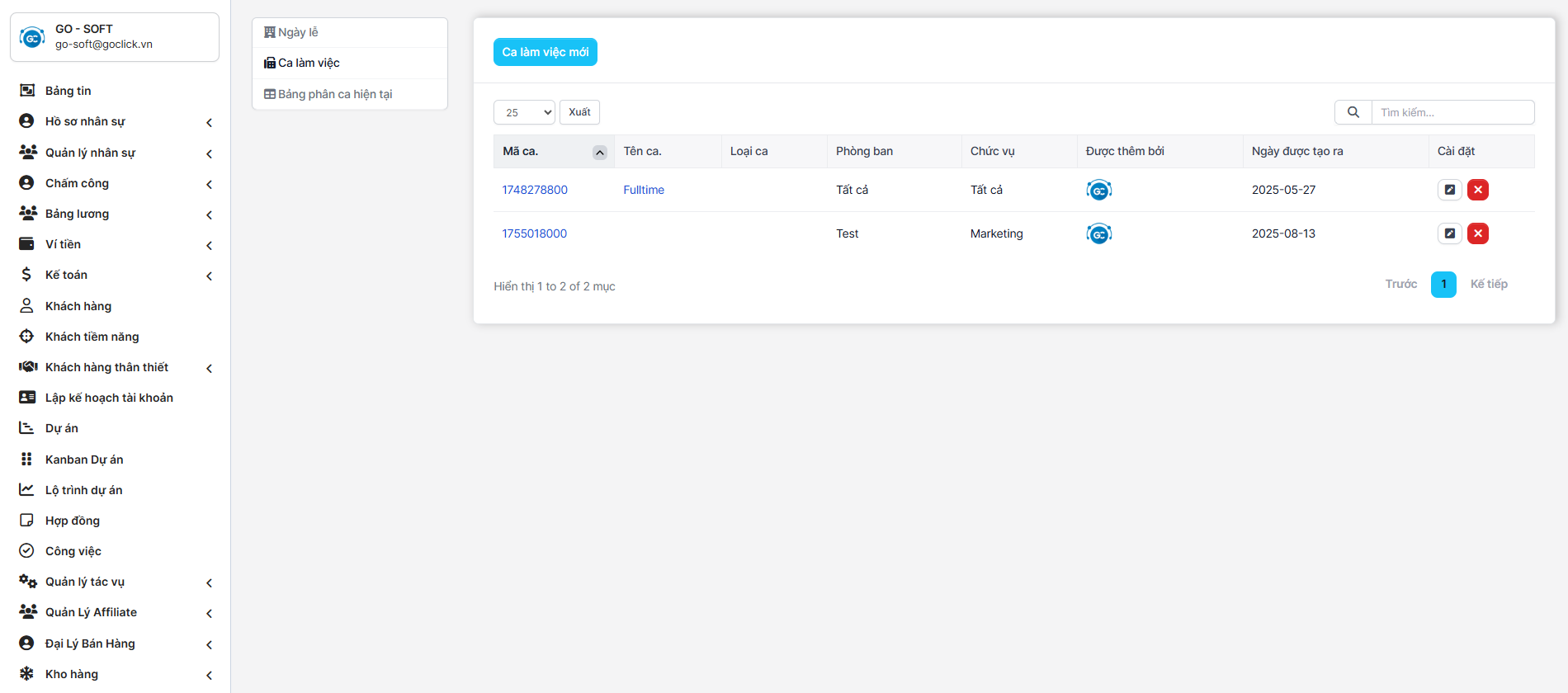Open Bảng phân ca hiện tại tab

[335, 94]
